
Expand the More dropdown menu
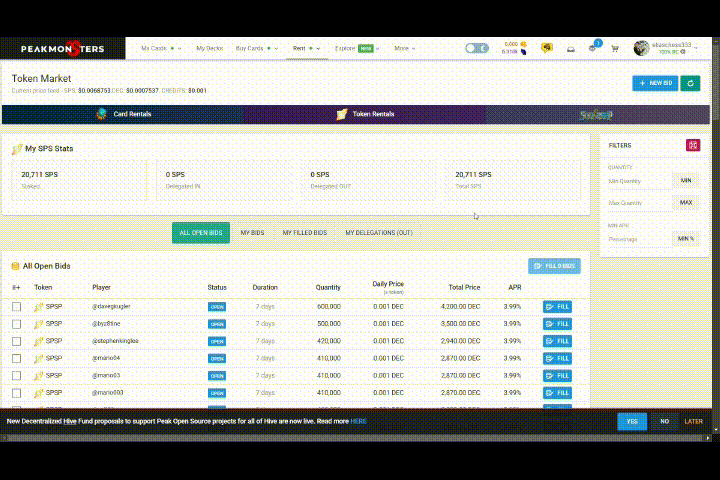[405, 48]
